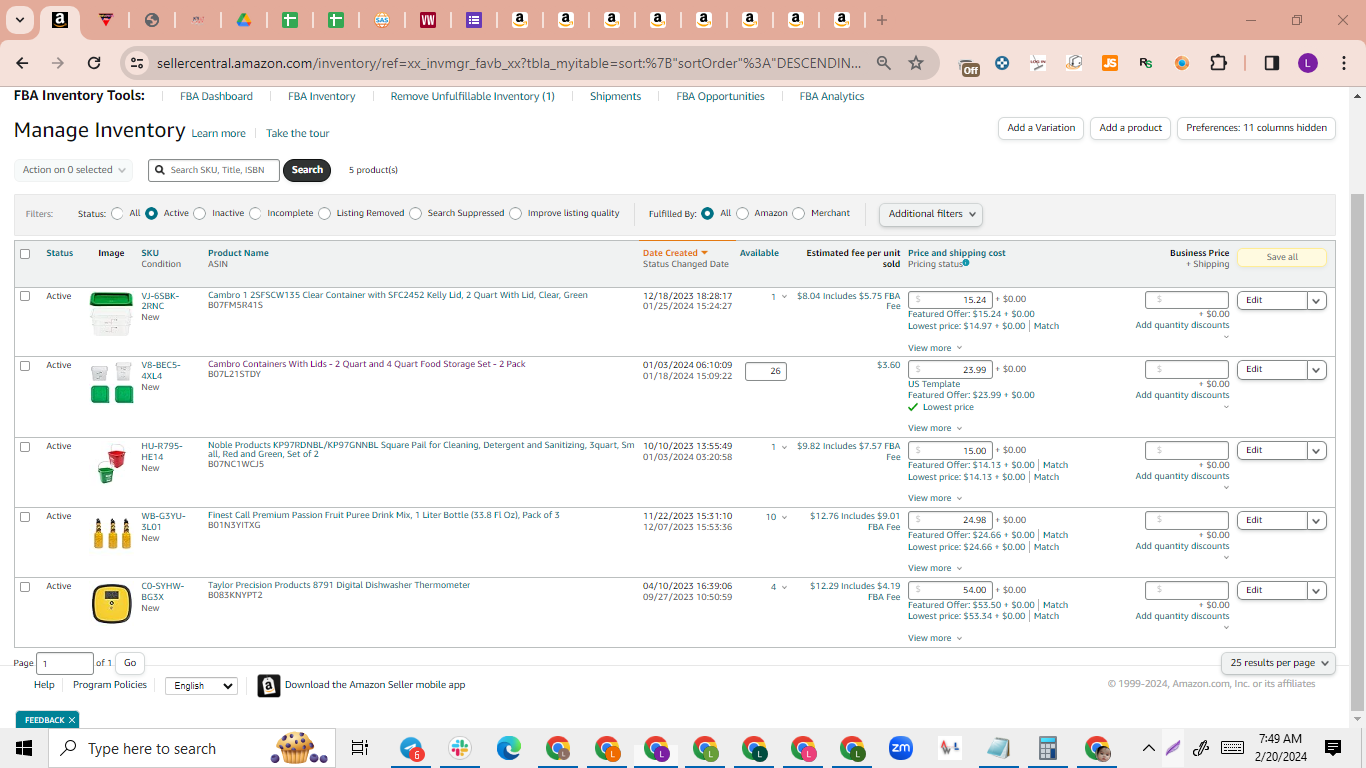Open the FBA Dashboard tab
Screen dimensions: 1366x768
click(x=216, y=96)
